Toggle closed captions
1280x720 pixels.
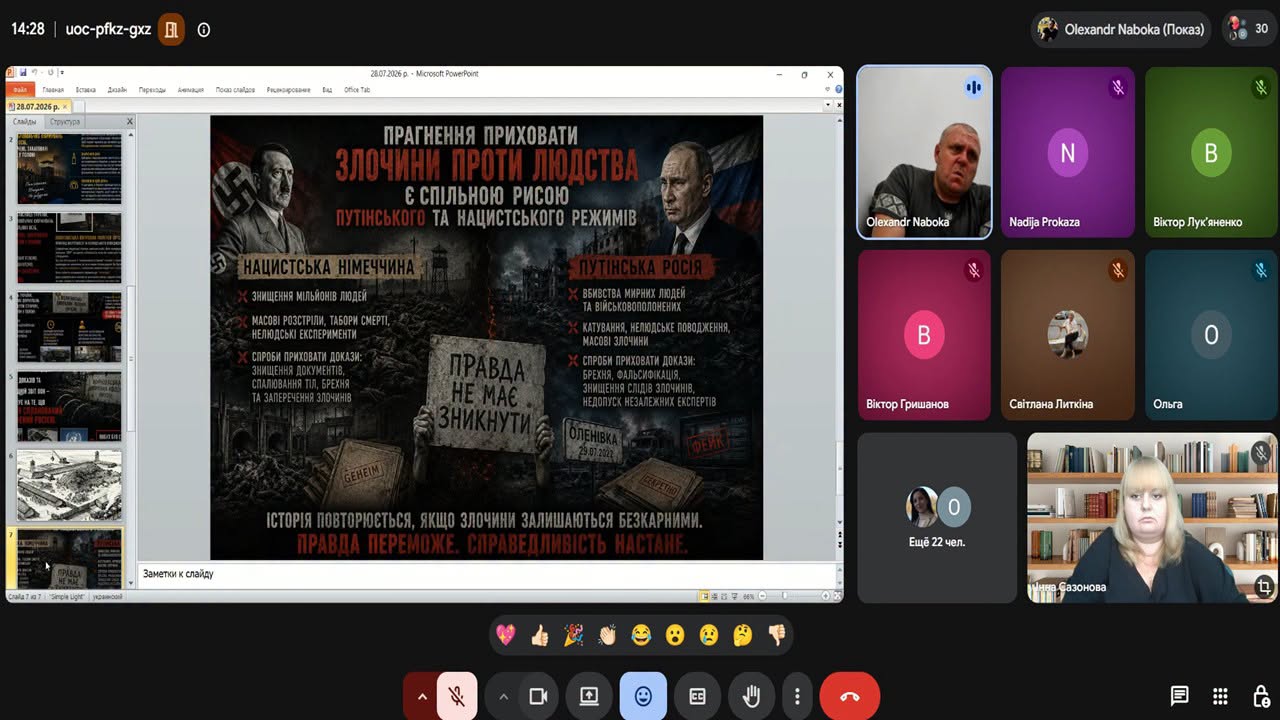(697, 696)
